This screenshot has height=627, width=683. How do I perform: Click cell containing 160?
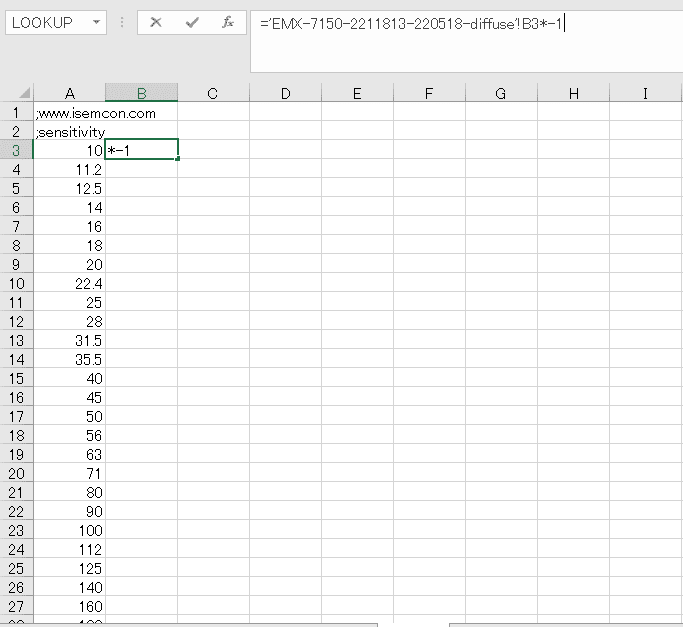tap(69, 607)
